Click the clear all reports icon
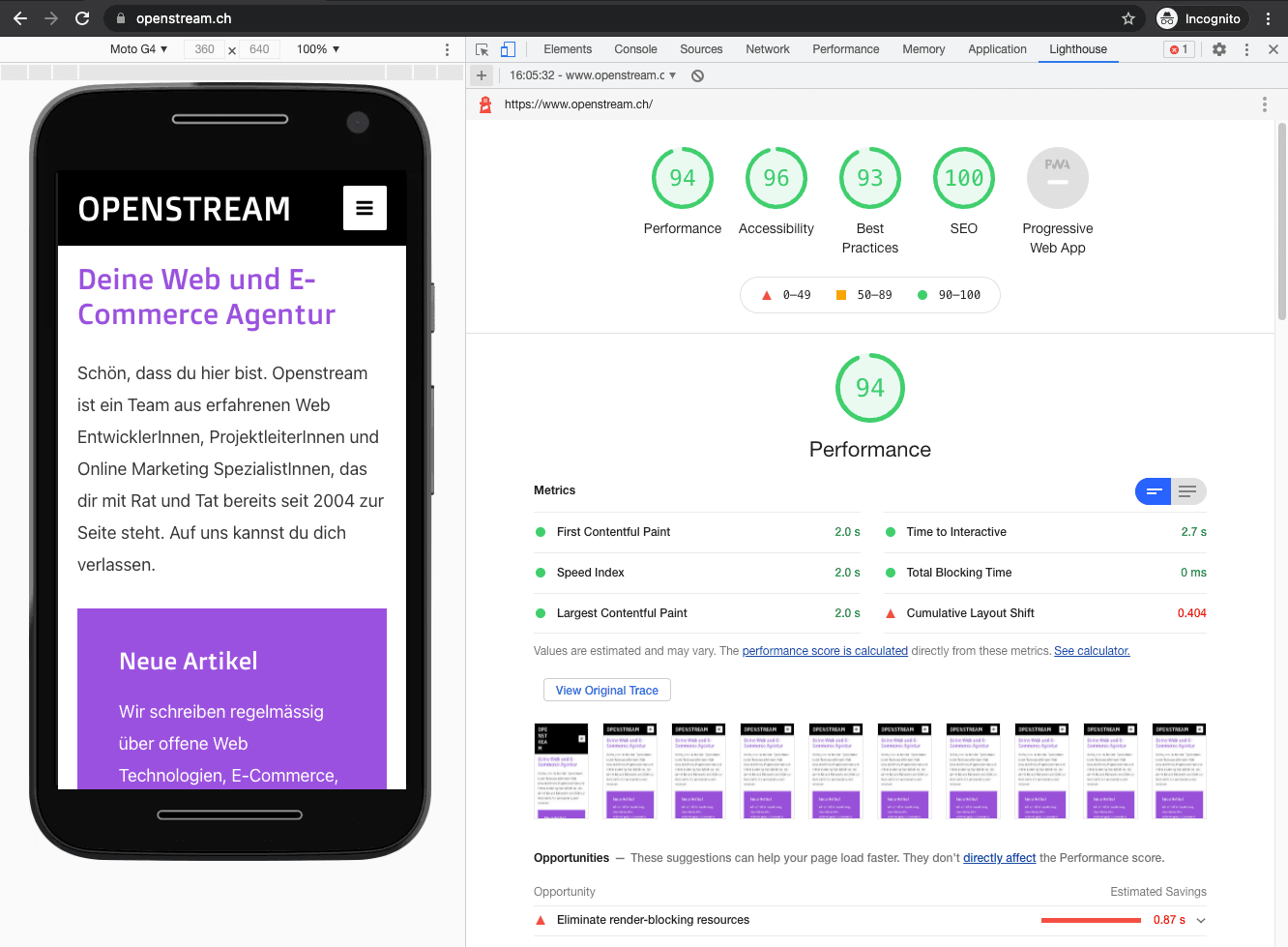 click(x=697, y=75)
